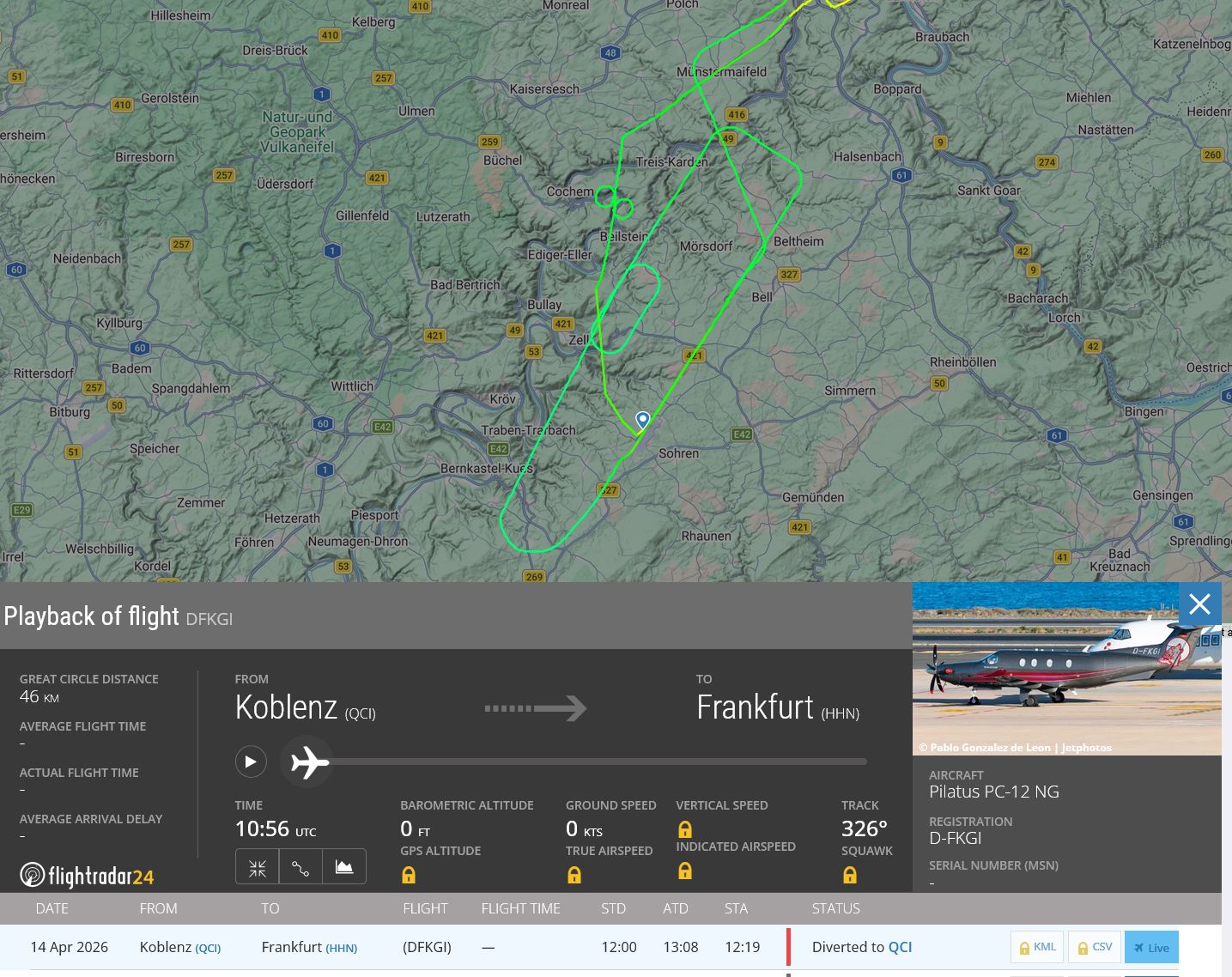Click the Flightradar24 logo
Image resolution: width=1232 pixels, height=977 pixels.
87,876
